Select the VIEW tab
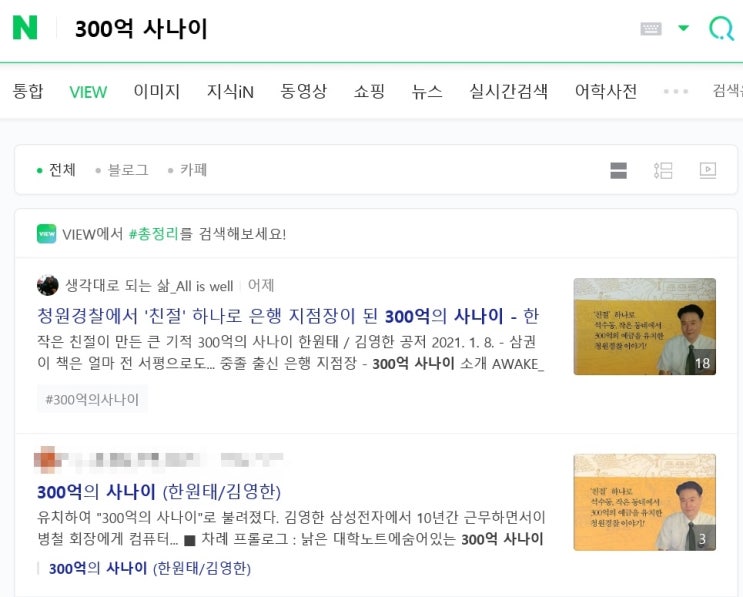 pos(88,91)
